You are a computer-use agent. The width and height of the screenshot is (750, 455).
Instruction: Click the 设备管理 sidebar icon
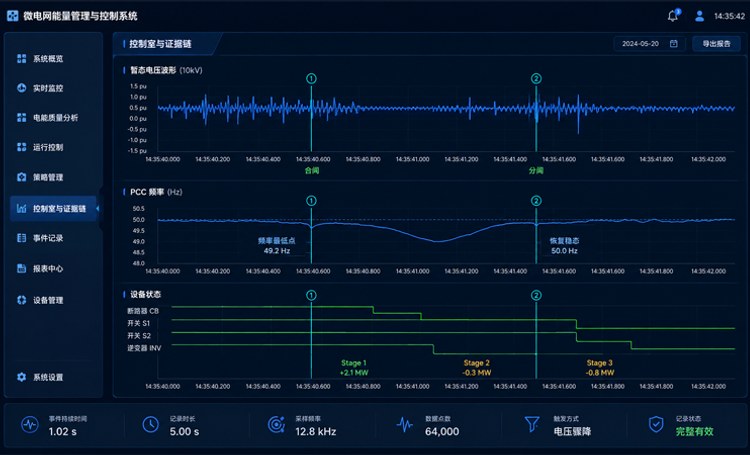[22, 300]
